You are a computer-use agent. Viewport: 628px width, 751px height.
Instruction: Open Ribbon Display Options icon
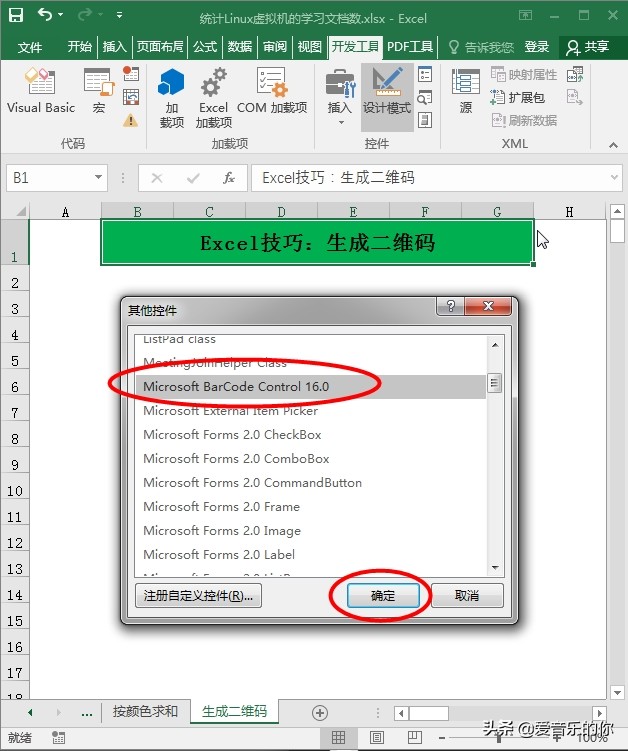[x=525, y=15]
